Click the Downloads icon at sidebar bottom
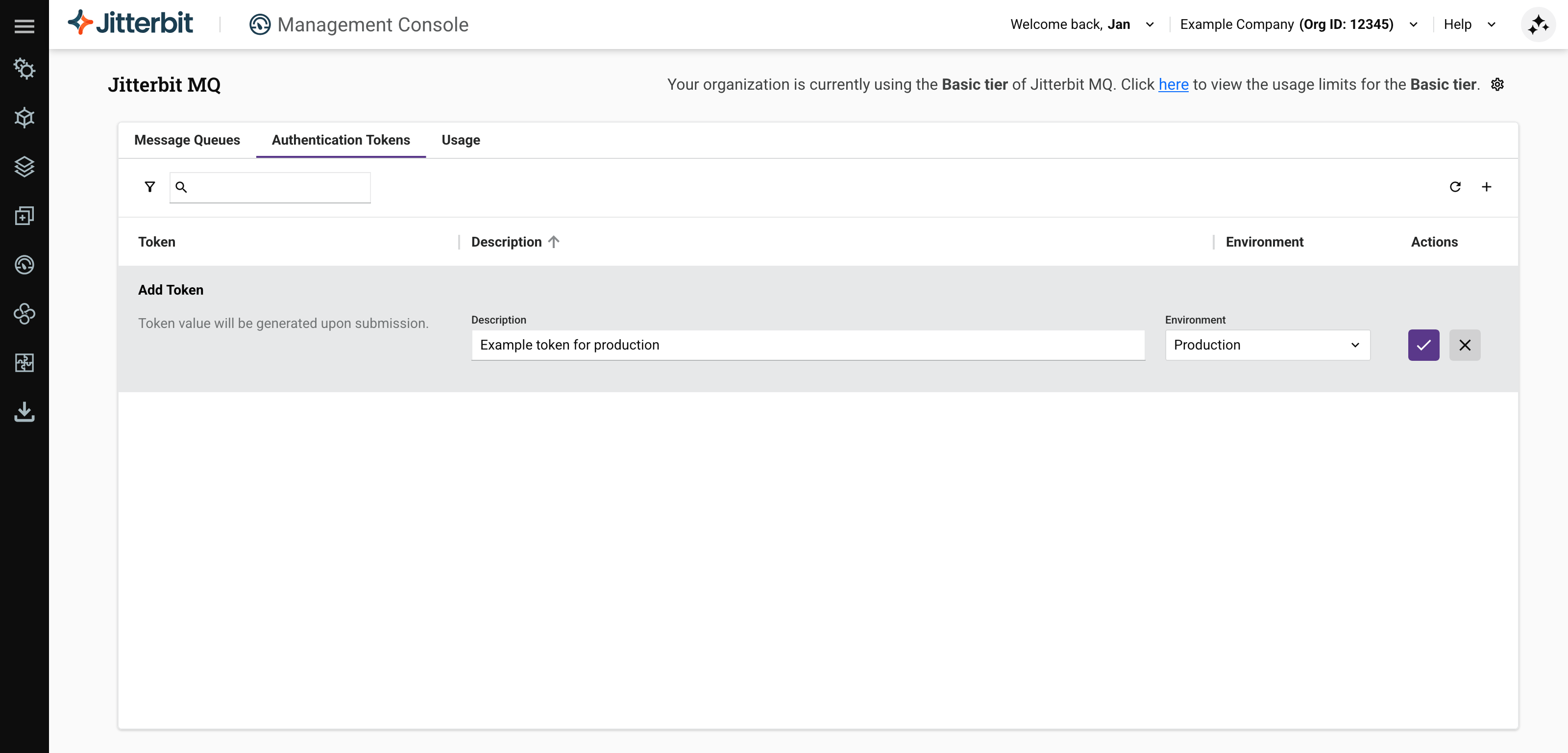This screenshot has height=753, width=1568. (24, 412)
